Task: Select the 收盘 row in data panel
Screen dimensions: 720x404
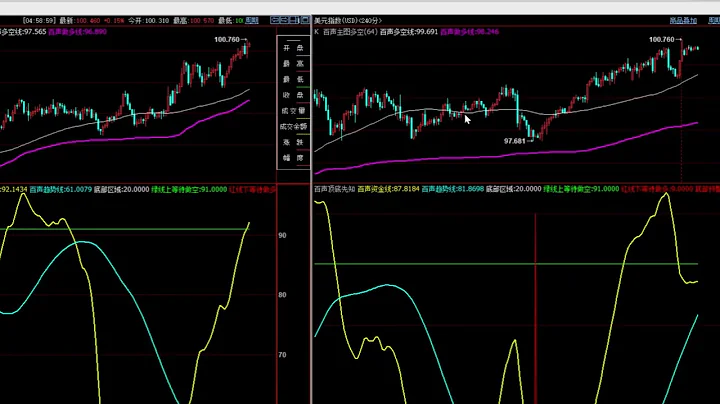Action: point(293,95)
